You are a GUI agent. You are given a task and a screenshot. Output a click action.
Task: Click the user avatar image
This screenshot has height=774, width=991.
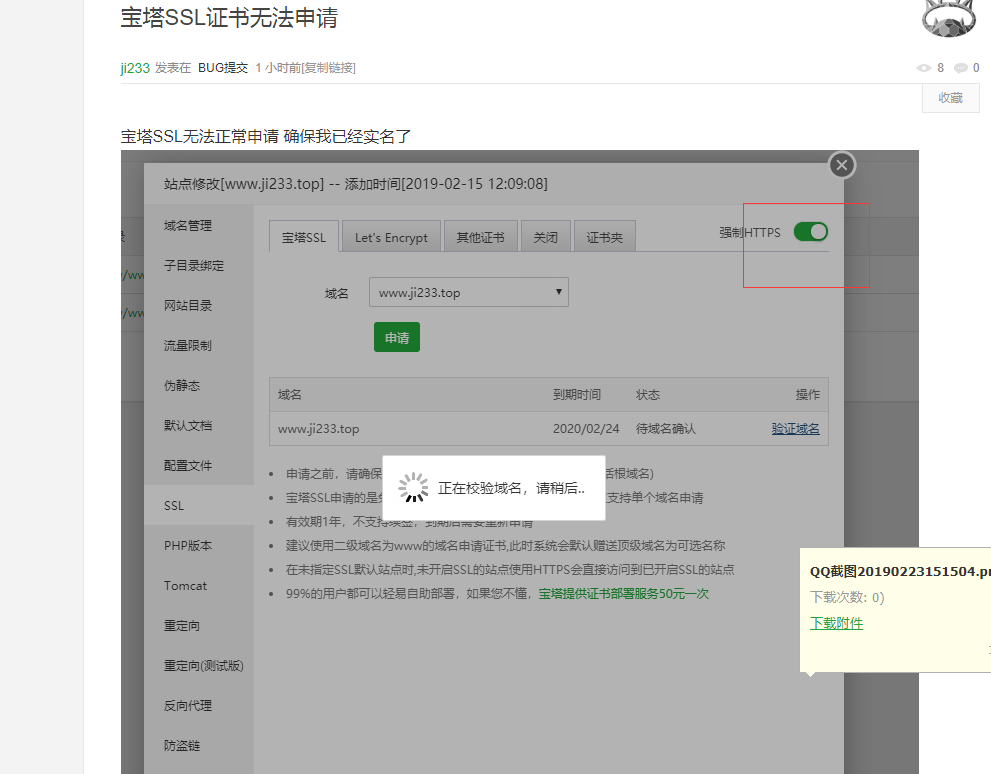click(x=949, y=18)
